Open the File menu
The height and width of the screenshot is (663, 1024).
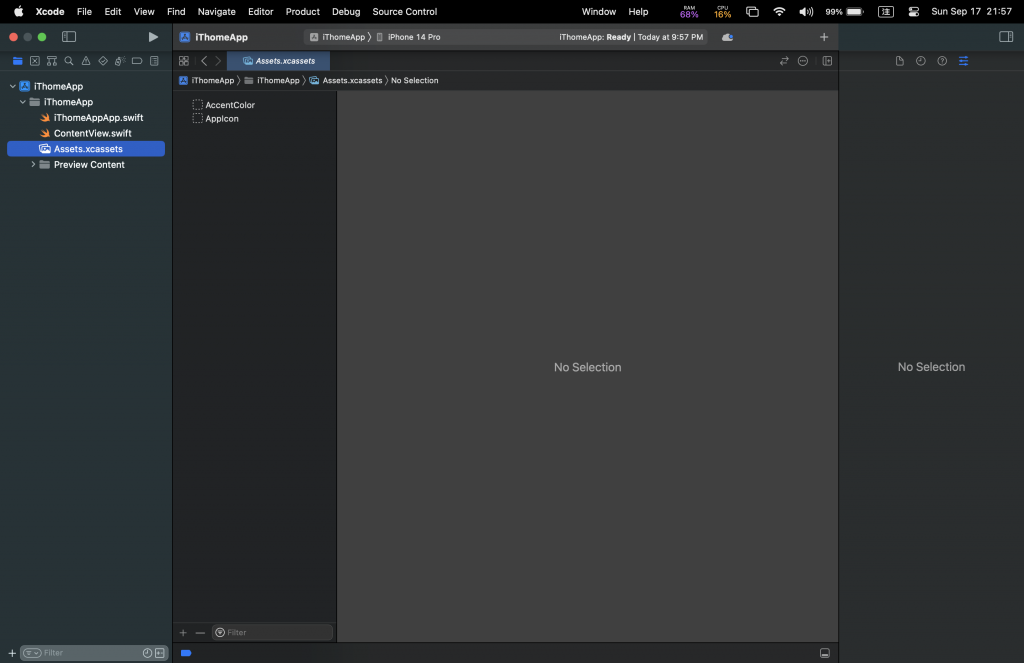coord(84,12)
